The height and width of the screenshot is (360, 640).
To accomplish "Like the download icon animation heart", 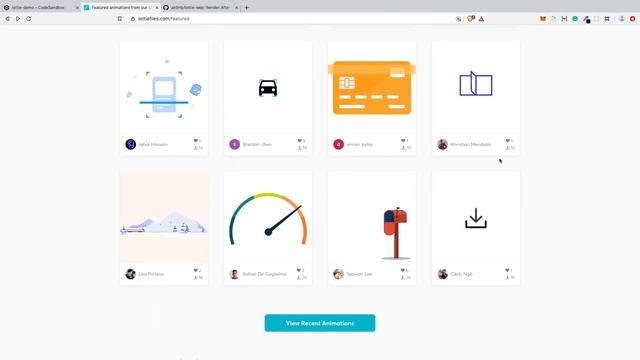I will (x=507, y=270).
